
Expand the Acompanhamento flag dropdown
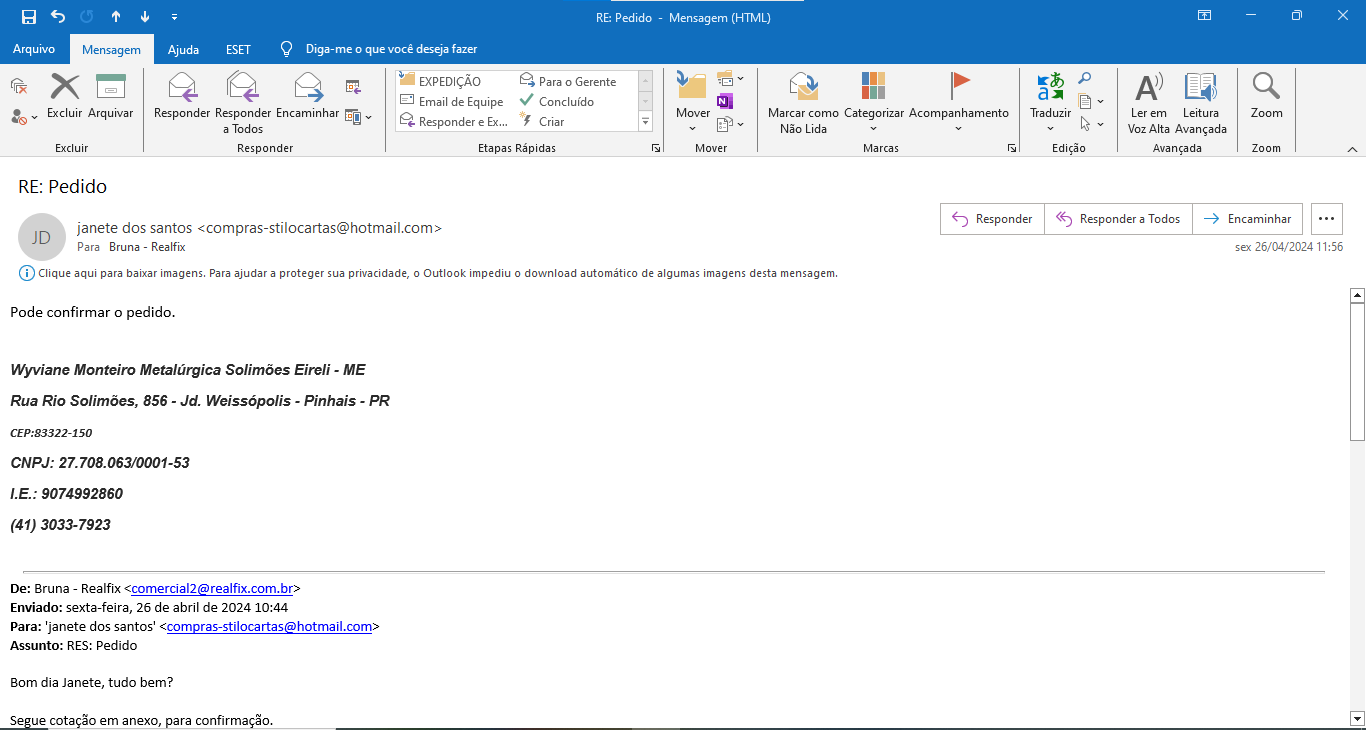(958, 129)
